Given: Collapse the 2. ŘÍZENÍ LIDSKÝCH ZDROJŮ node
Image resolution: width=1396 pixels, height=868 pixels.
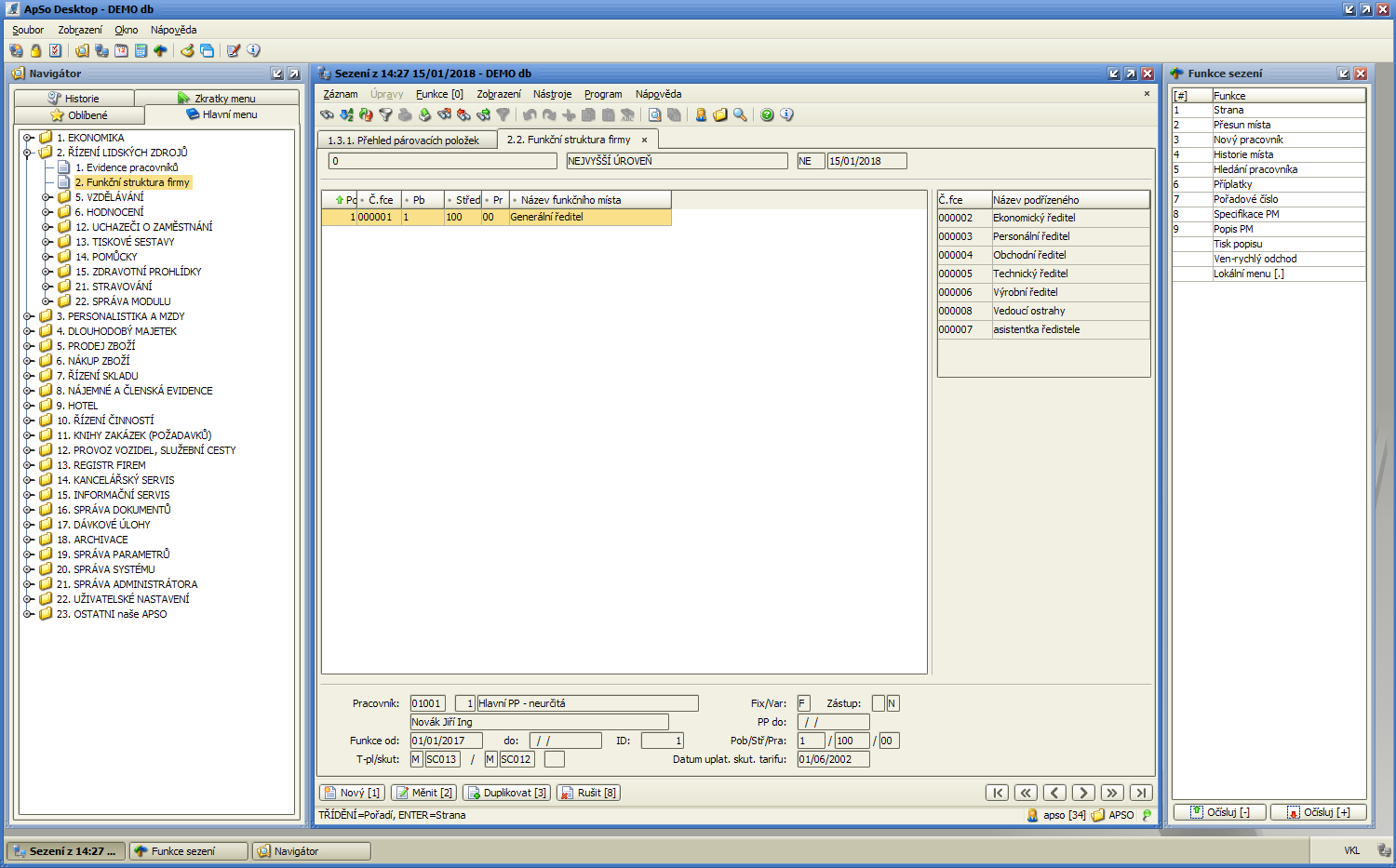Looking at the screenshot, I should tap(29, 153).
